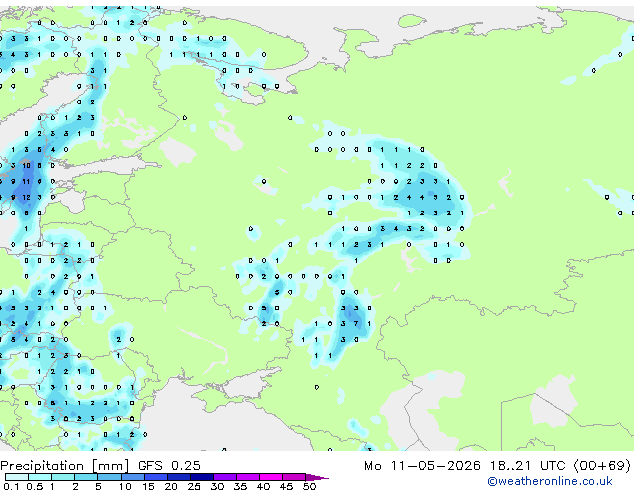634x490 pixels.
Task: Click the "0.1" legend scale label
Action: pyautogui.click(x=11, y=486)
